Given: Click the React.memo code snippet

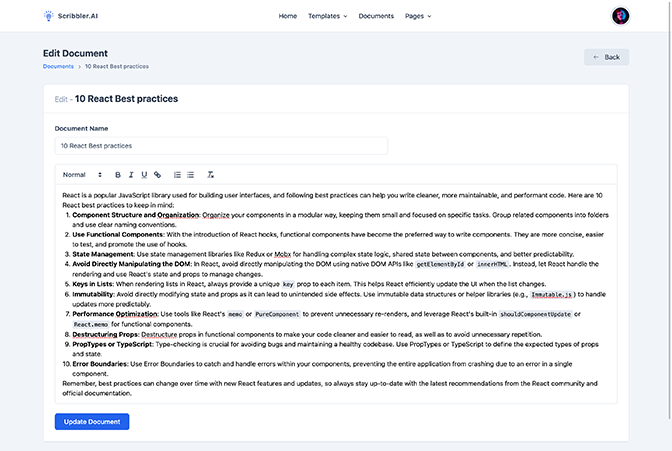Looking at the screenshot, I should pos(91,325).
